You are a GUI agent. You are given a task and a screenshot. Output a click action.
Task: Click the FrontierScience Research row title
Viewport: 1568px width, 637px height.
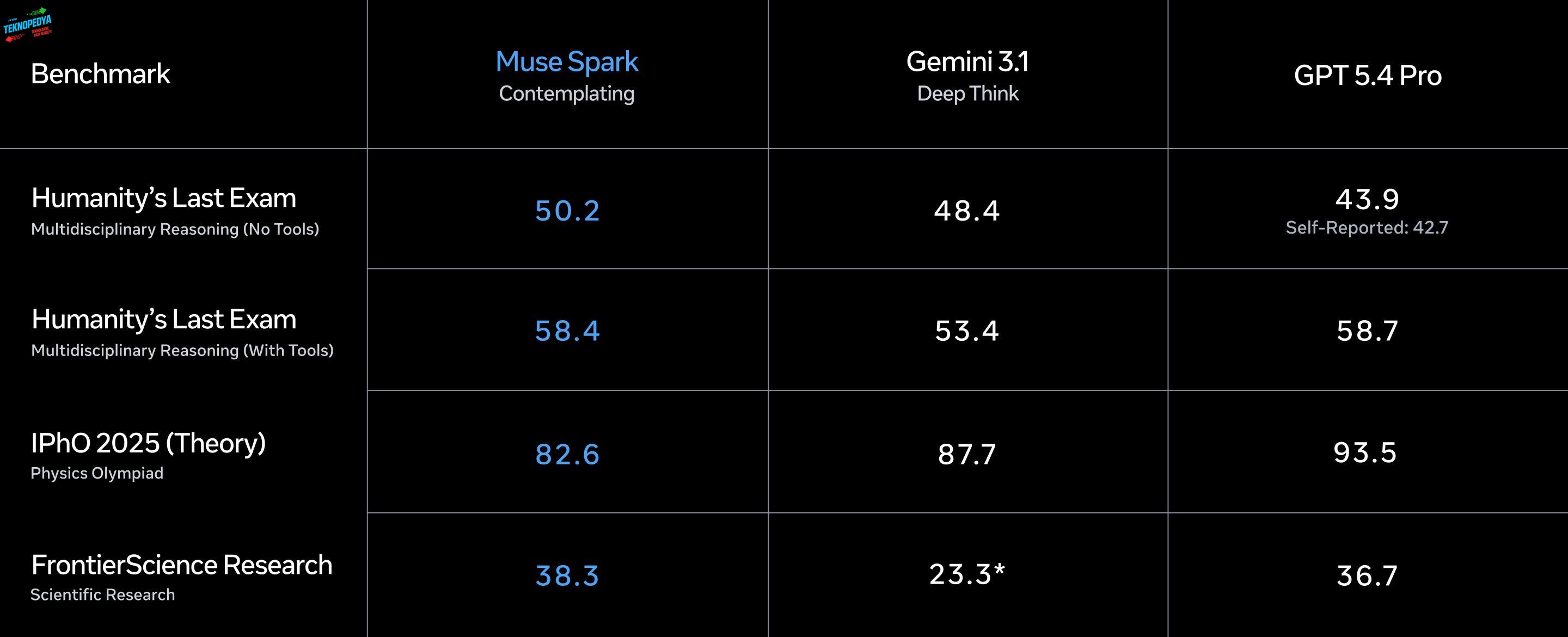coord(181,565)
